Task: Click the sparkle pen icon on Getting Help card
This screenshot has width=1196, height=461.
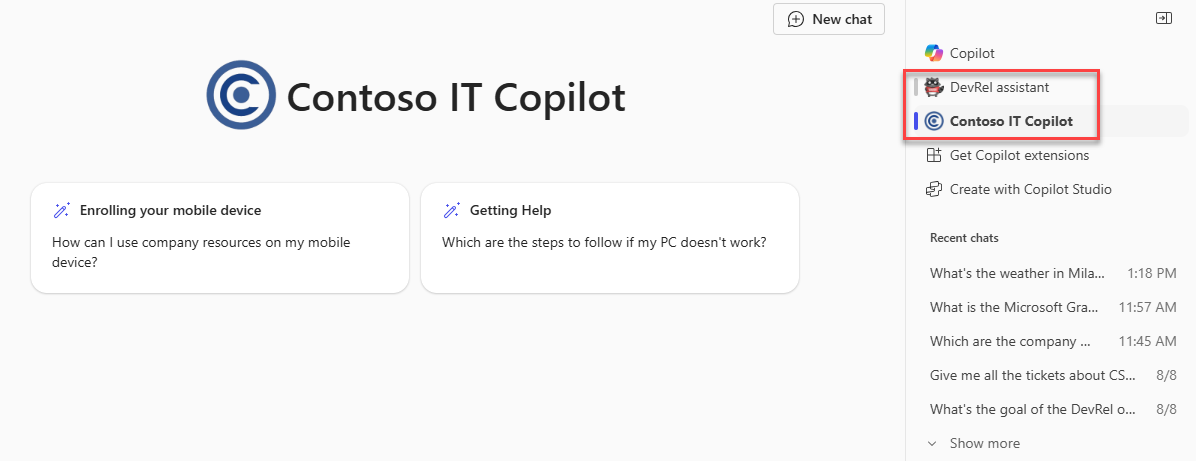Action: point(452,211)
